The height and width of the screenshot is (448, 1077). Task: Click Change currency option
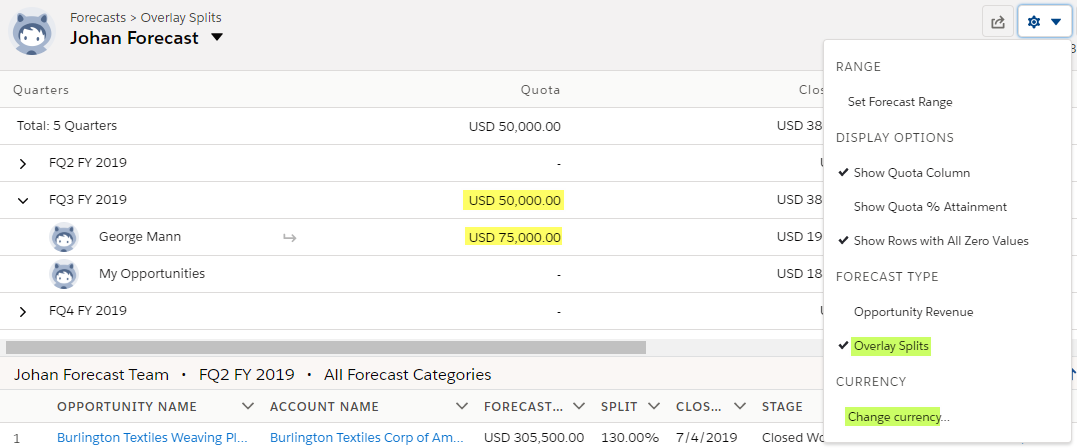pyautogui.click(x=898, y=416)
